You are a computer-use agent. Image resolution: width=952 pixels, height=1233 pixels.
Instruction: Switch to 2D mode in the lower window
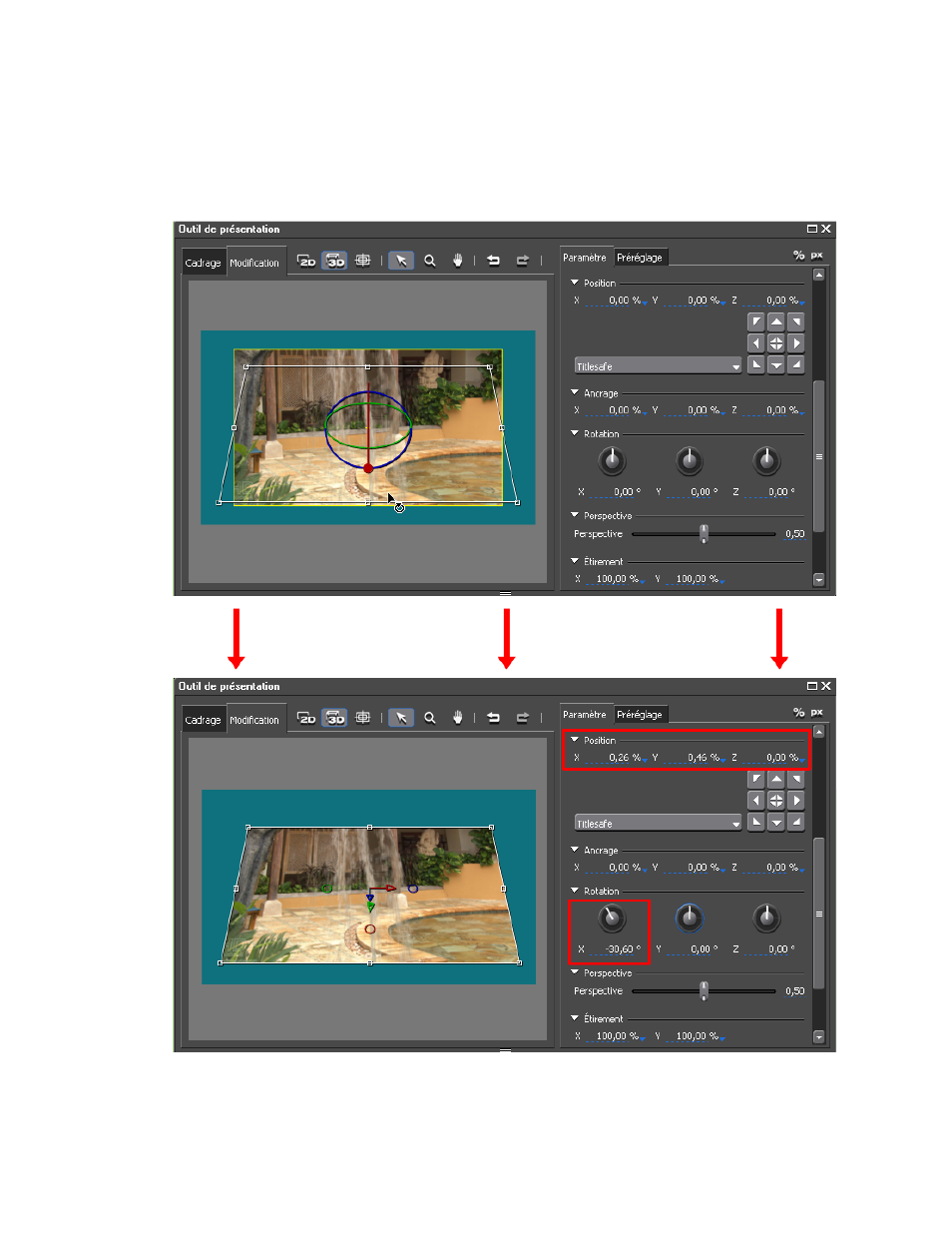pos(306,718)
